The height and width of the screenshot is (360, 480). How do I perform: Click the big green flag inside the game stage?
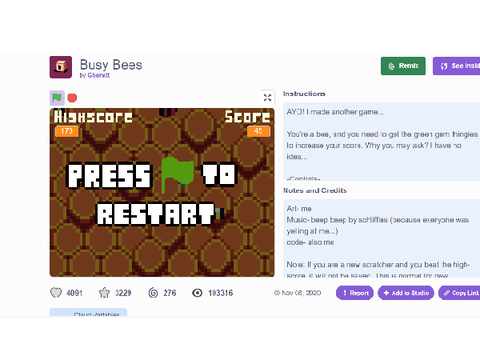[177, 175]
